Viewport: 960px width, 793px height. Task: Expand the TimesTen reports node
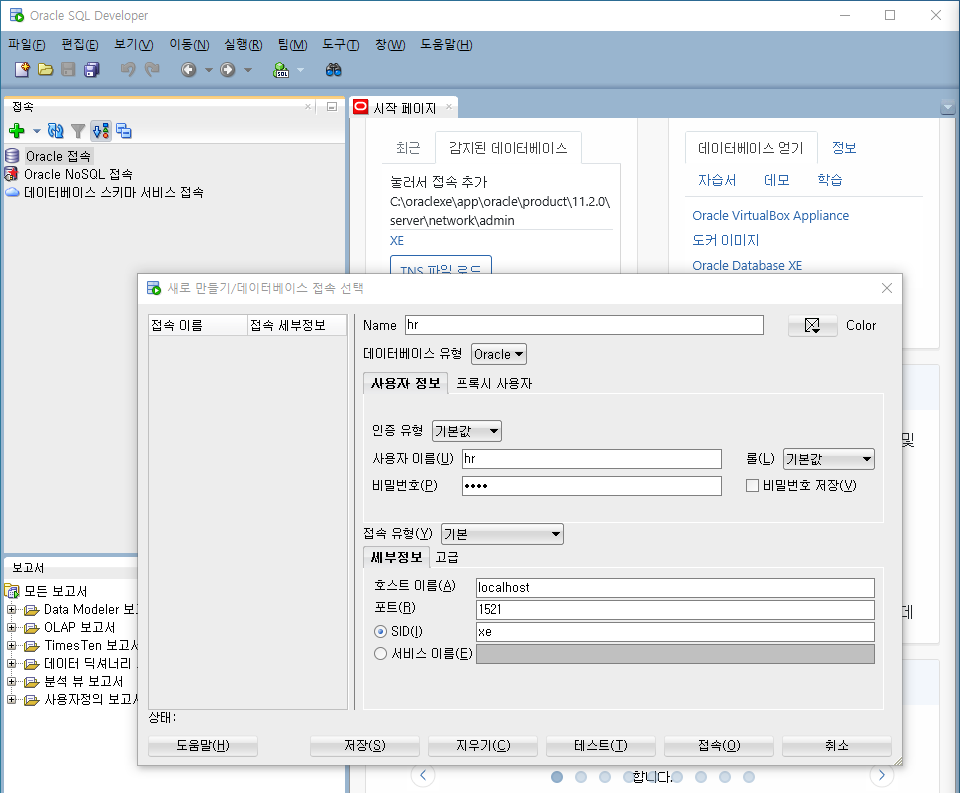11,645
